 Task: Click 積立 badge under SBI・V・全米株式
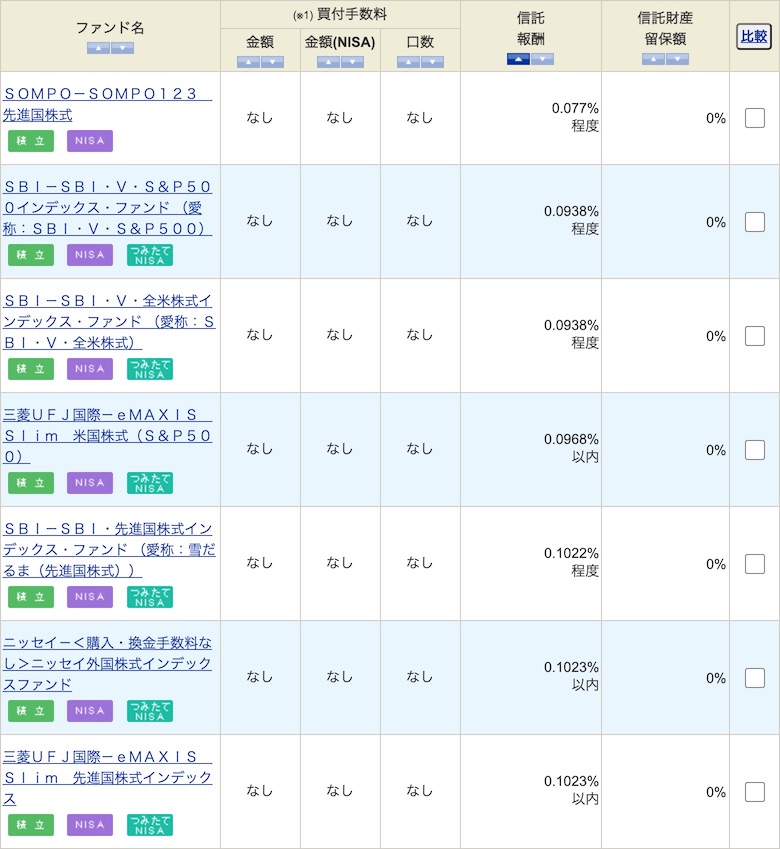[31, 369]
